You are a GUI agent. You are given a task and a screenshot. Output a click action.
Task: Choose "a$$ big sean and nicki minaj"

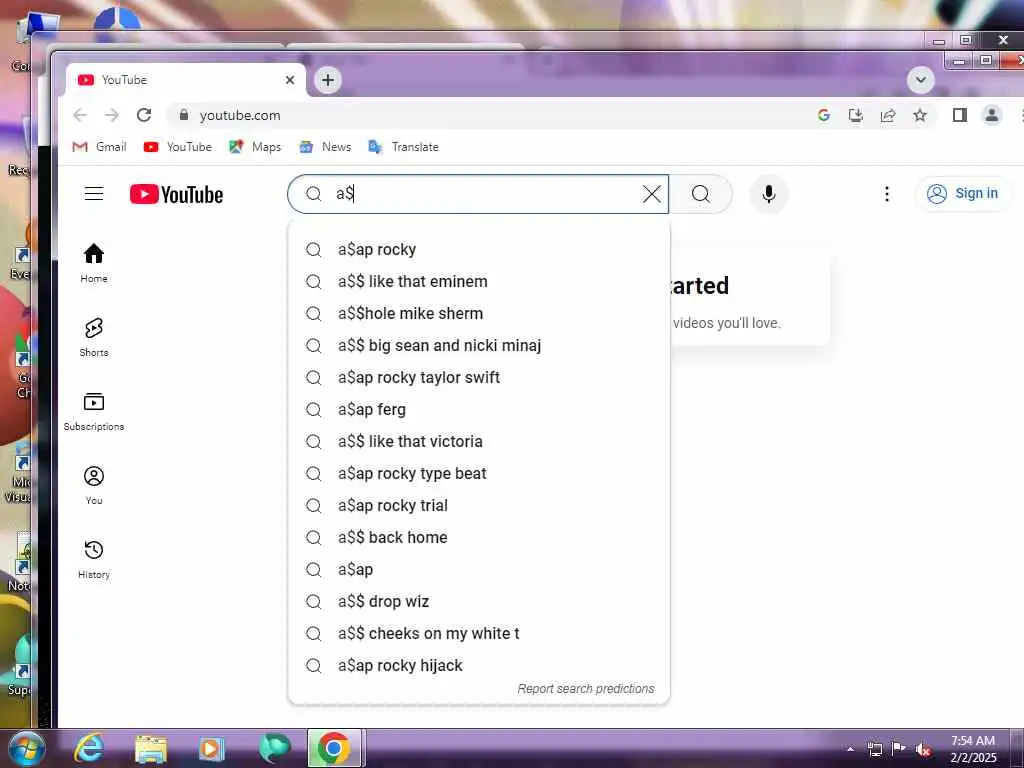(x=479, y=345)
